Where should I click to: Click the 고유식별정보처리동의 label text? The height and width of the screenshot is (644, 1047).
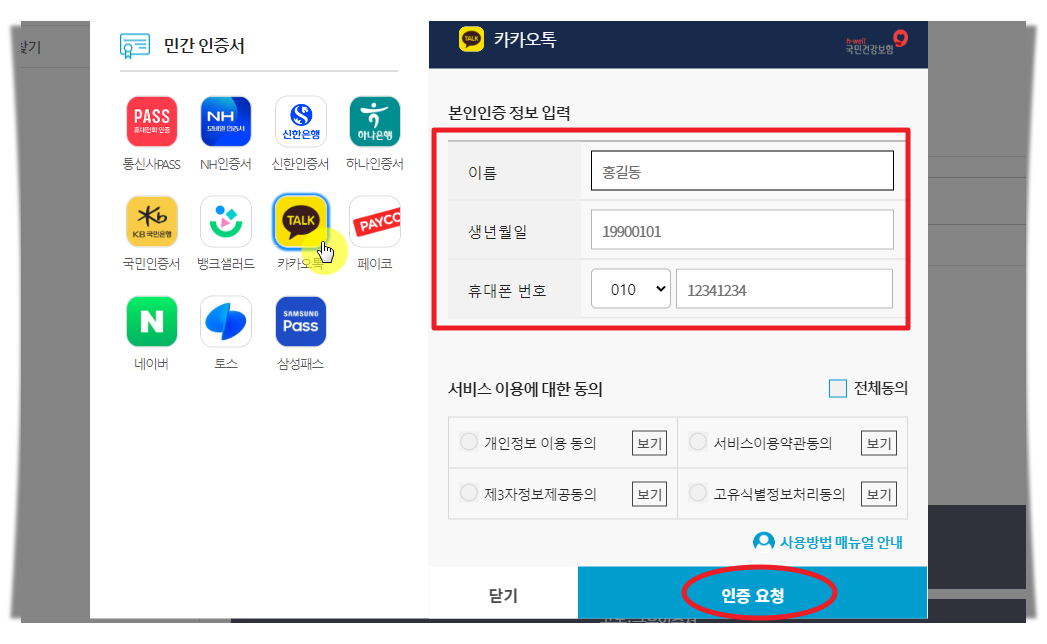(x=779, y=494)
